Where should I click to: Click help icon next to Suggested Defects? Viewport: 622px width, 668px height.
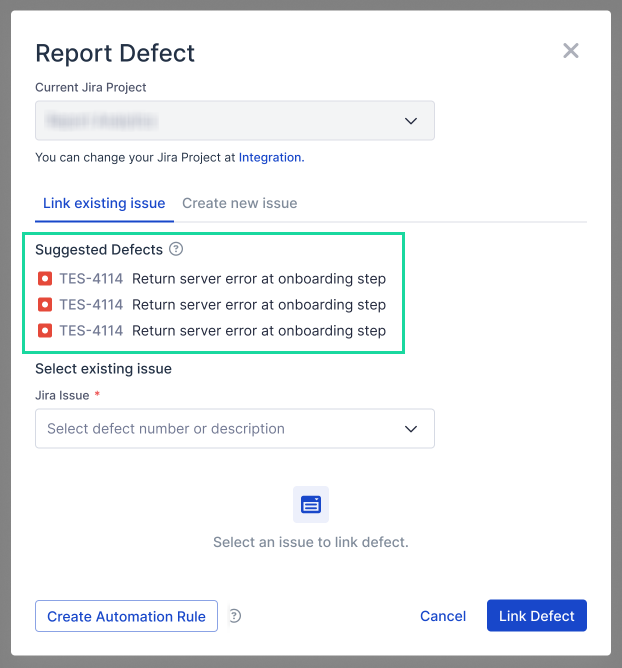(176, 249)
